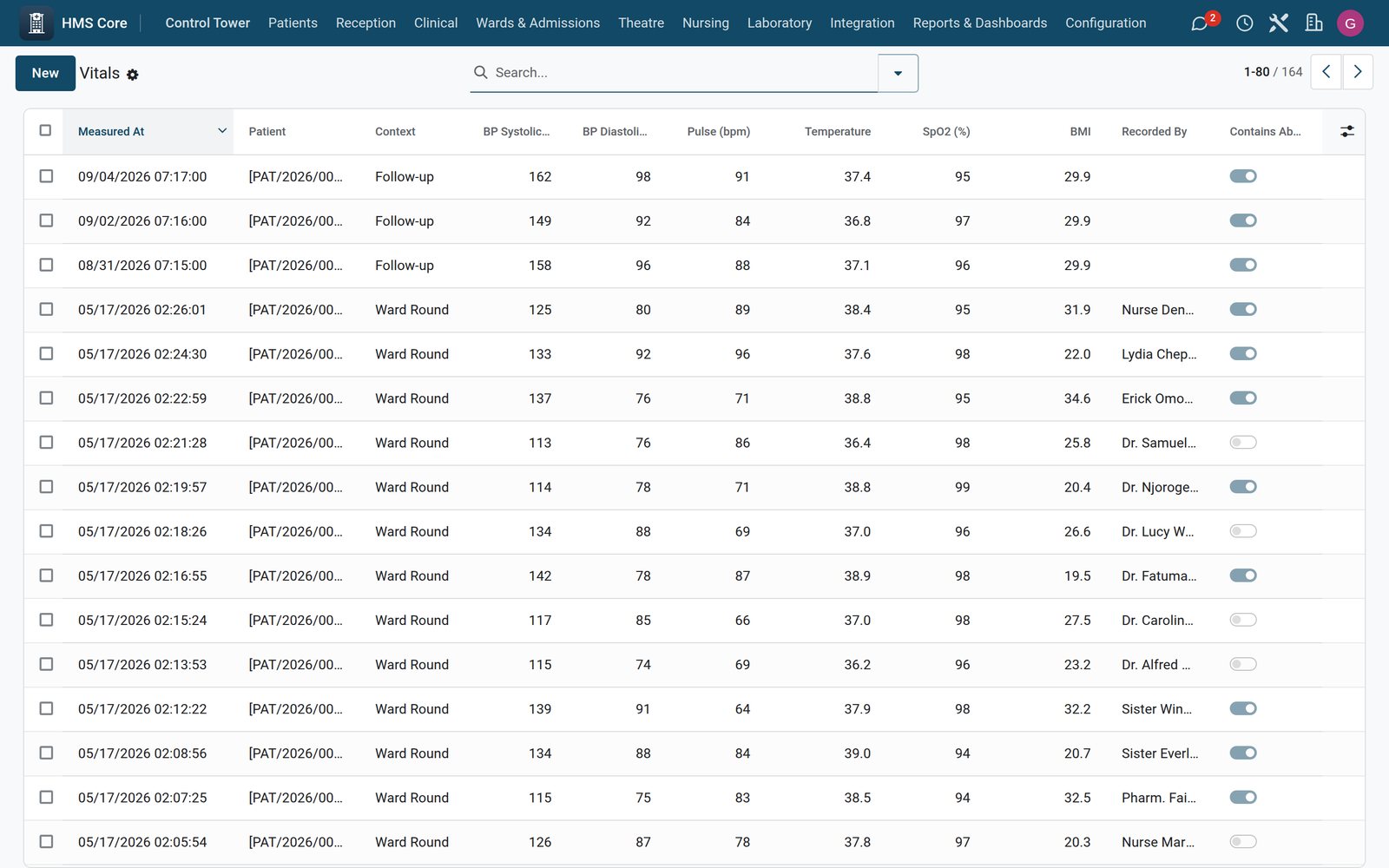Image resolution: width=1389 pixels, height=868 pixels.
Task: Click the BMI value 34.6
Action: coord(1077,398)
